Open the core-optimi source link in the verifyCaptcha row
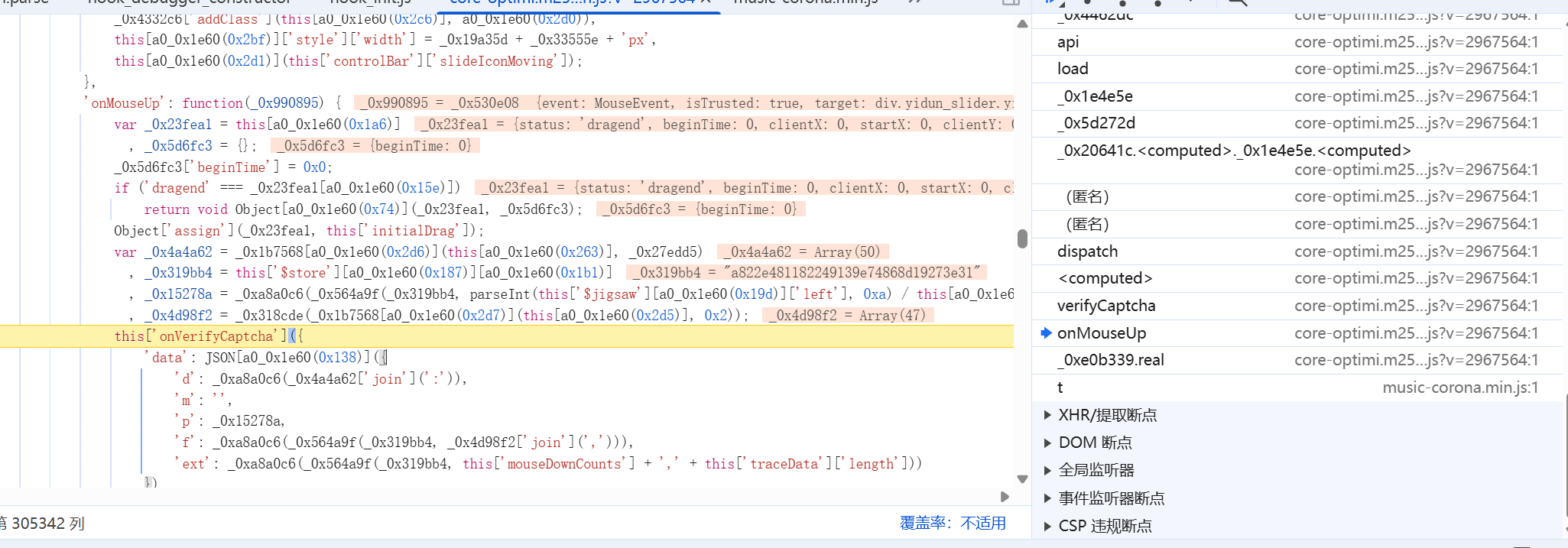This screenshot has width=1568, height=548. click(1416, 306)
